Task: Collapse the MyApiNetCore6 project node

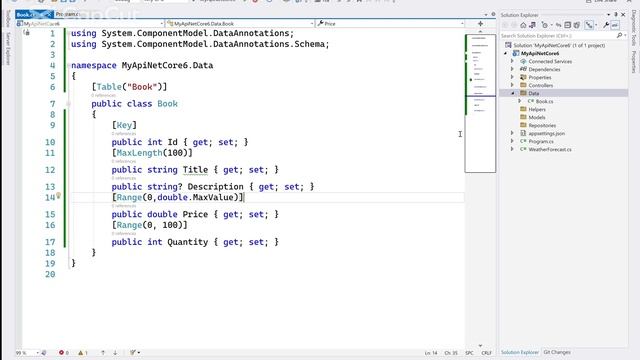Action: pos(506,53)
